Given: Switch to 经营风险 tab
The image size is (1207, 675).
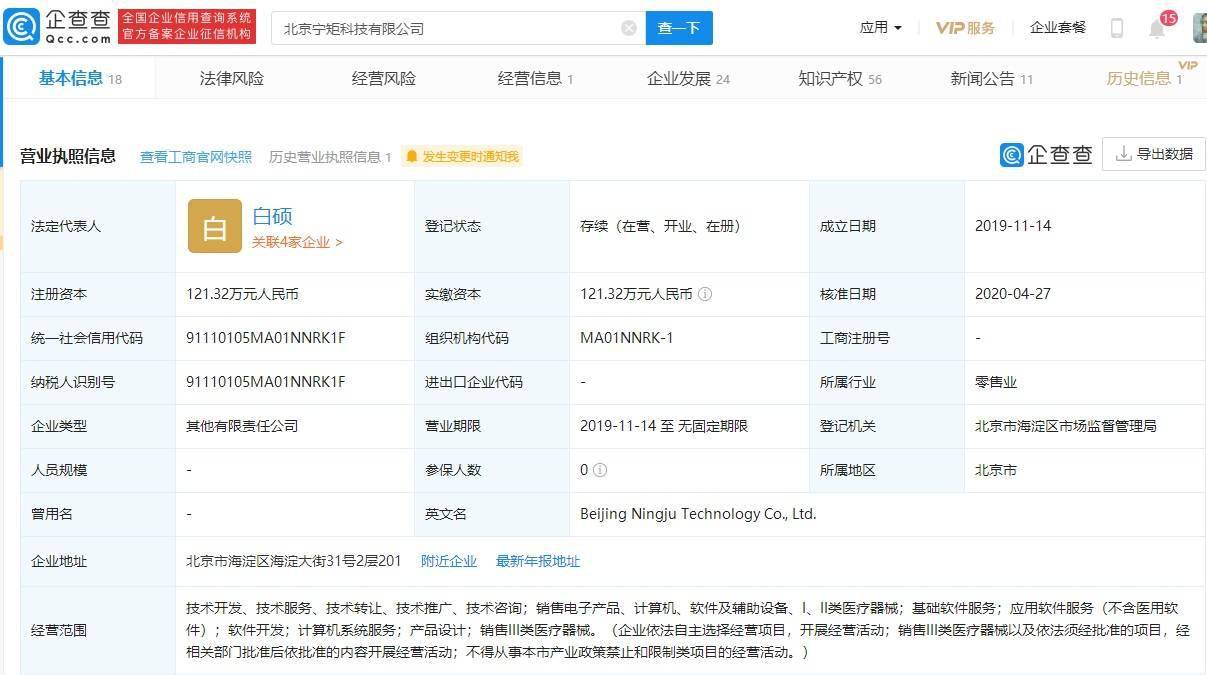Looking at the screenshot, I should (384, 78).
